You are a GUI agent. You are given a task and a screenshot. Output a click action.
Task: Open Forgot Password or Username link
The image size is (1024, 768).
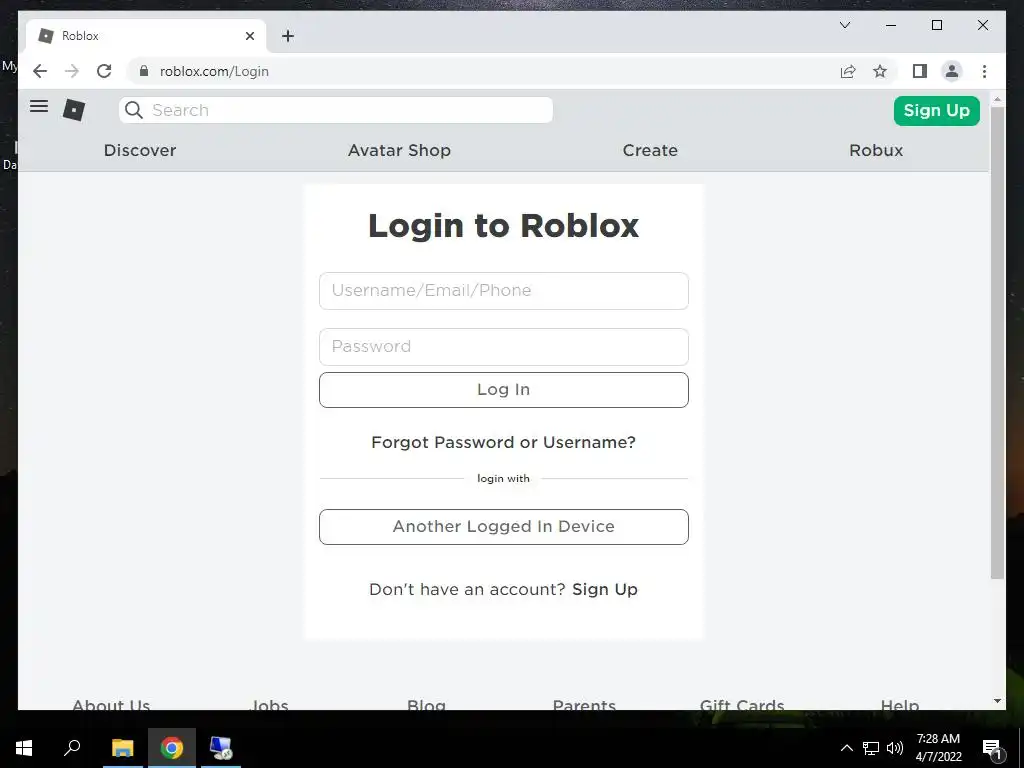pos(504,442)
